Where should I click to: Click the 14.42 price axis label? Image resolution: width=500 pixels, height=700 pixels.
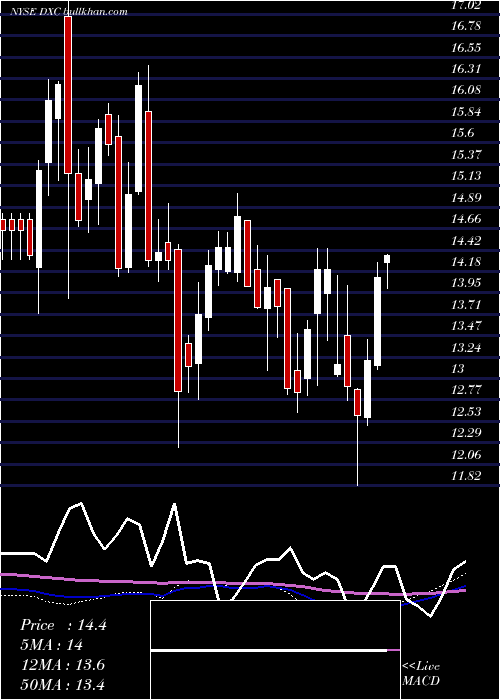coord(467,240)
